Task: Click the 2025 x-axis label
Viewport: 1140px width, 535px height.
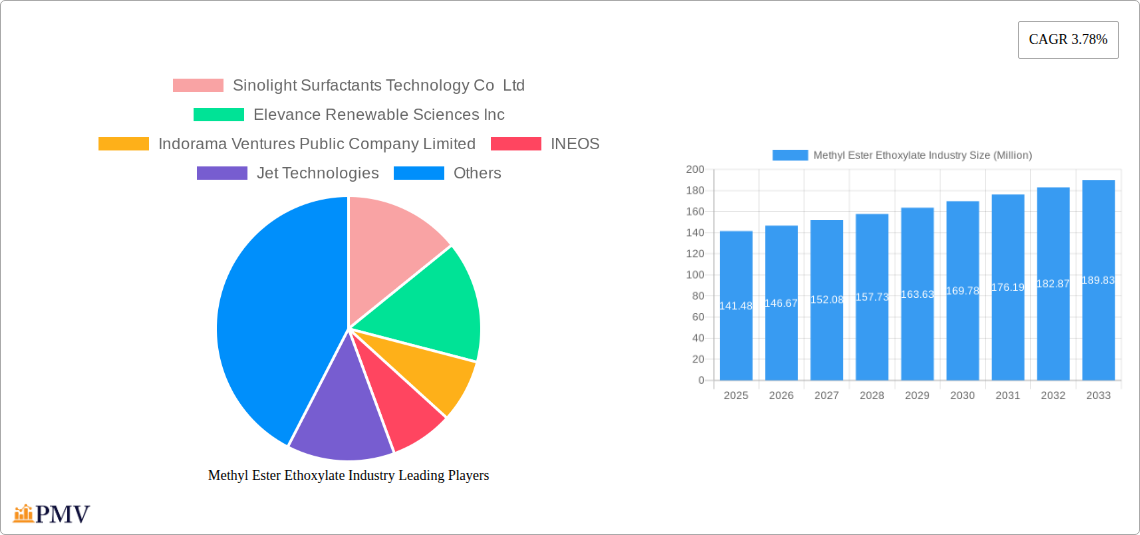Action: tap(736, 395)
